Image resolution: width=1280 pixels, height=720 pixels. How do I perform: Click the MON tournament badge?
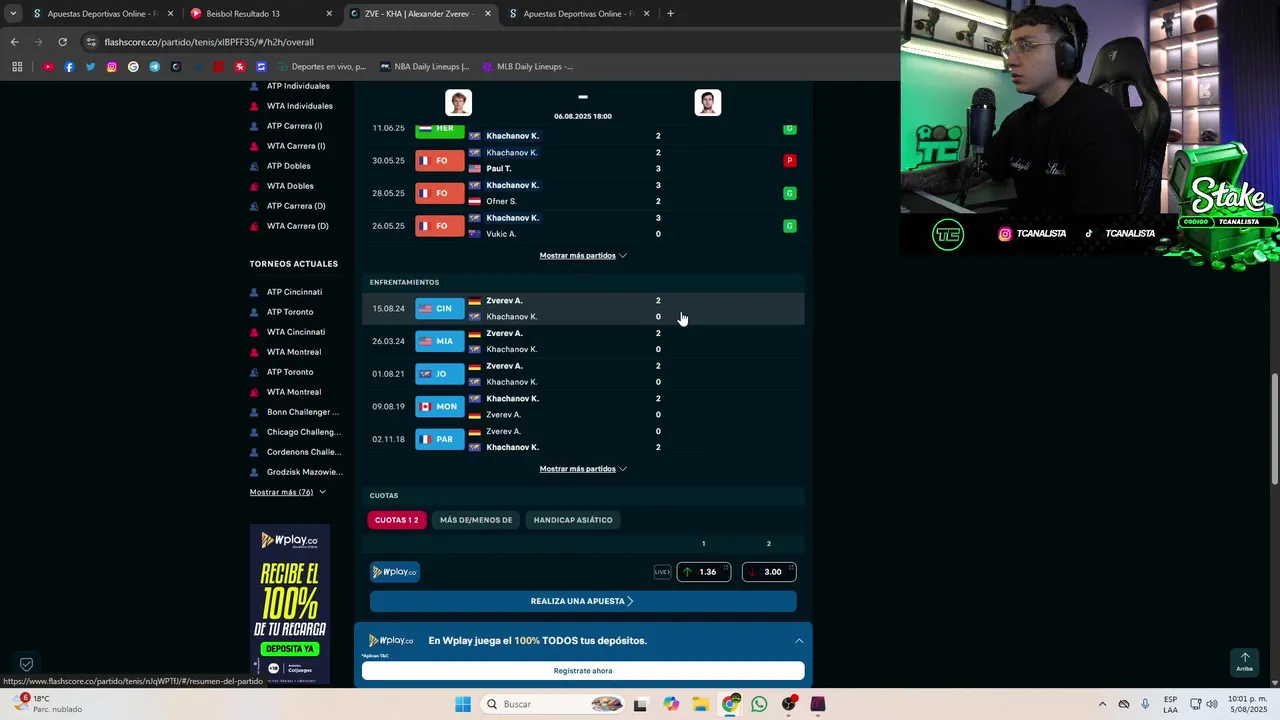pos(440,407)
